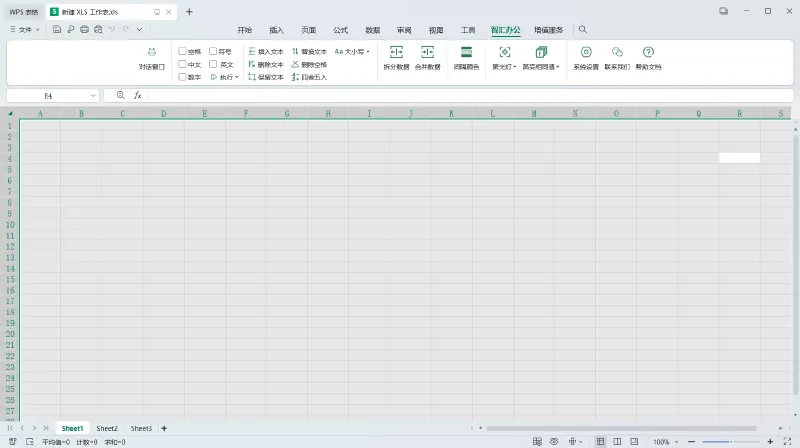The width and height of the screenshot is (800, 448).
Task: Click the zoom slider track
Action: click(731, 441)
